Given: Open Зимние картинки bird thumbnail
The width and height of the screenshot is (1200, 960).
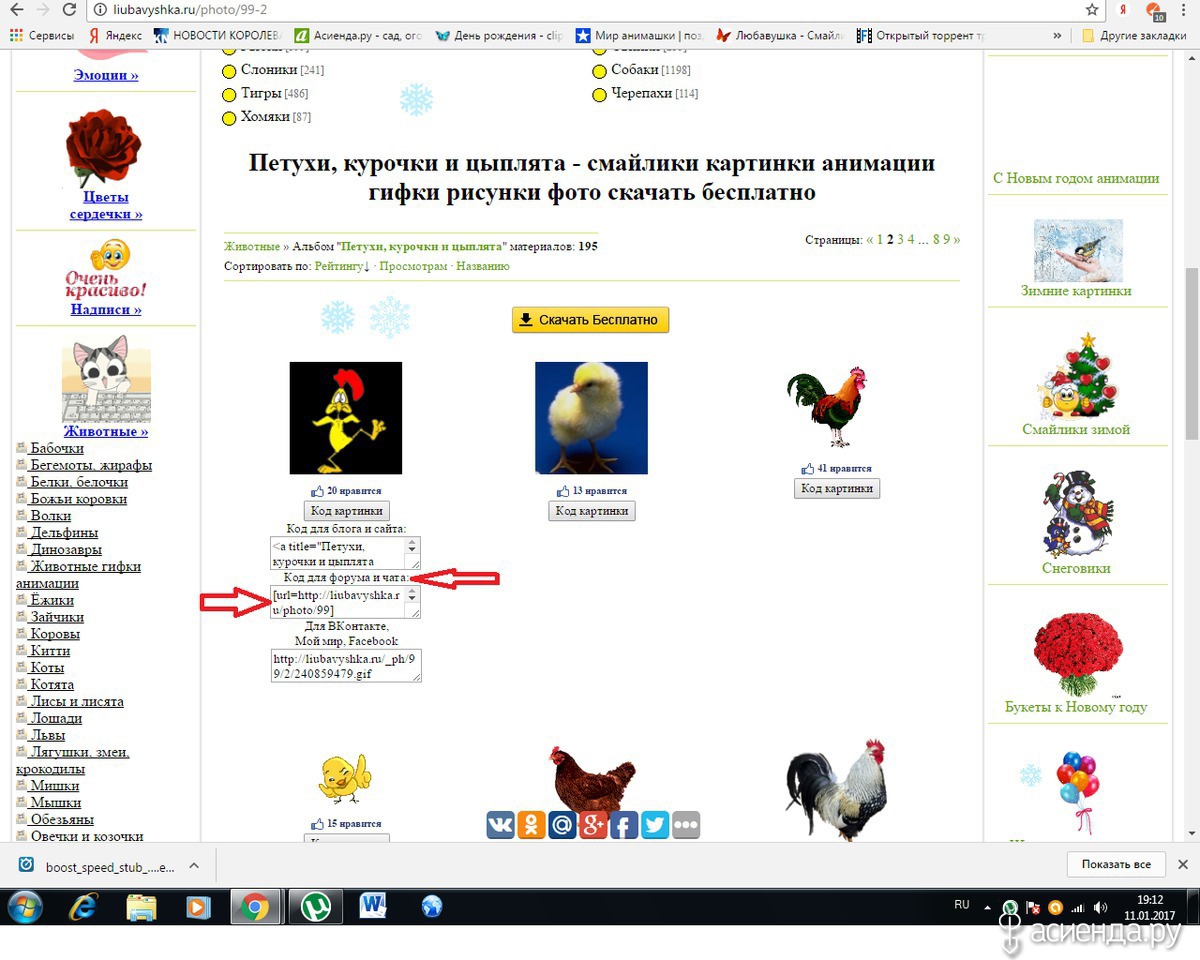Looking at the screenshot, I should point(1078,250).
